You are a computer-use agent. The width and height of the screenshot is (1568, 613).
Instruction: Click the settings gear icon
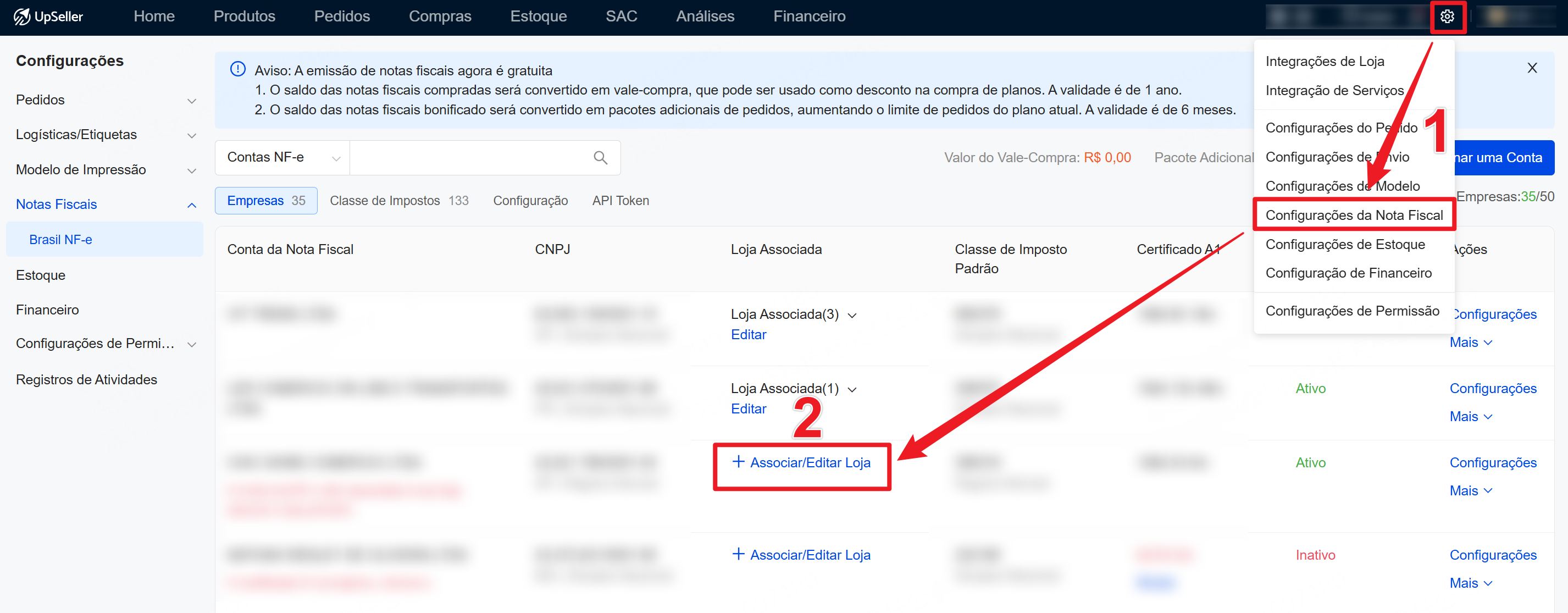click(1447, 16)
